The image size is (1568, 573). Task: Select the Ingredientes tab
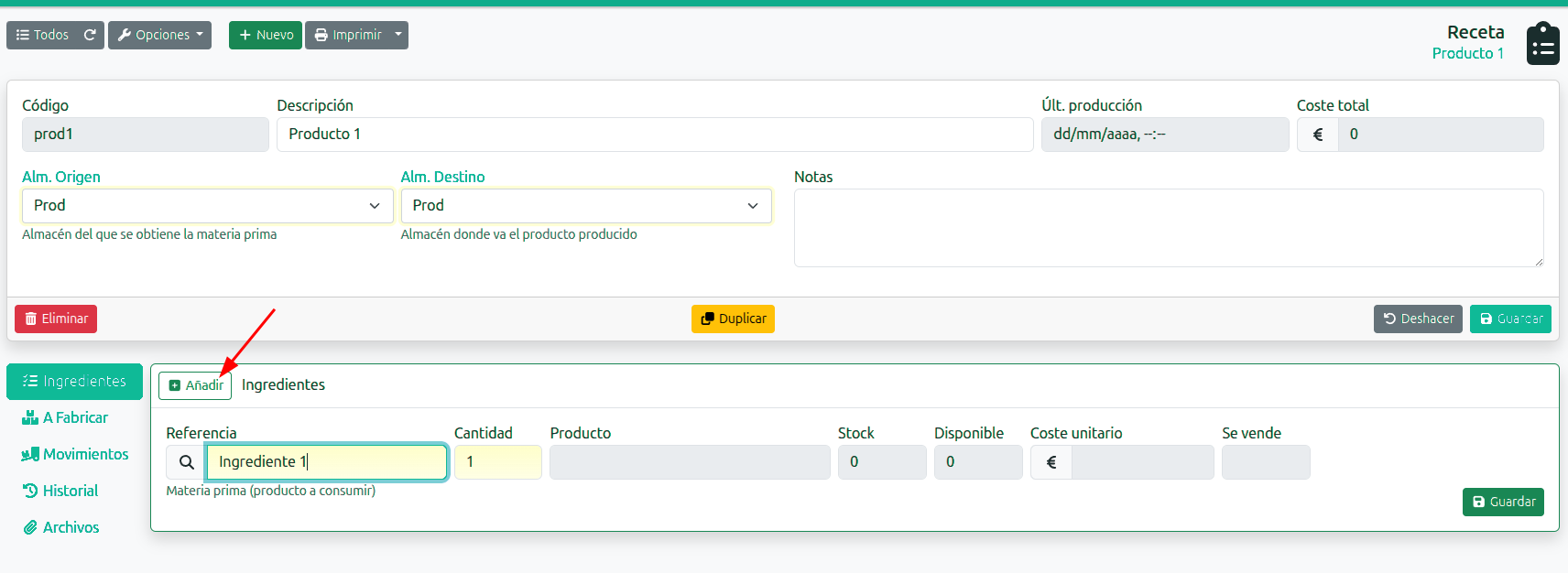(x=74, y=382)
